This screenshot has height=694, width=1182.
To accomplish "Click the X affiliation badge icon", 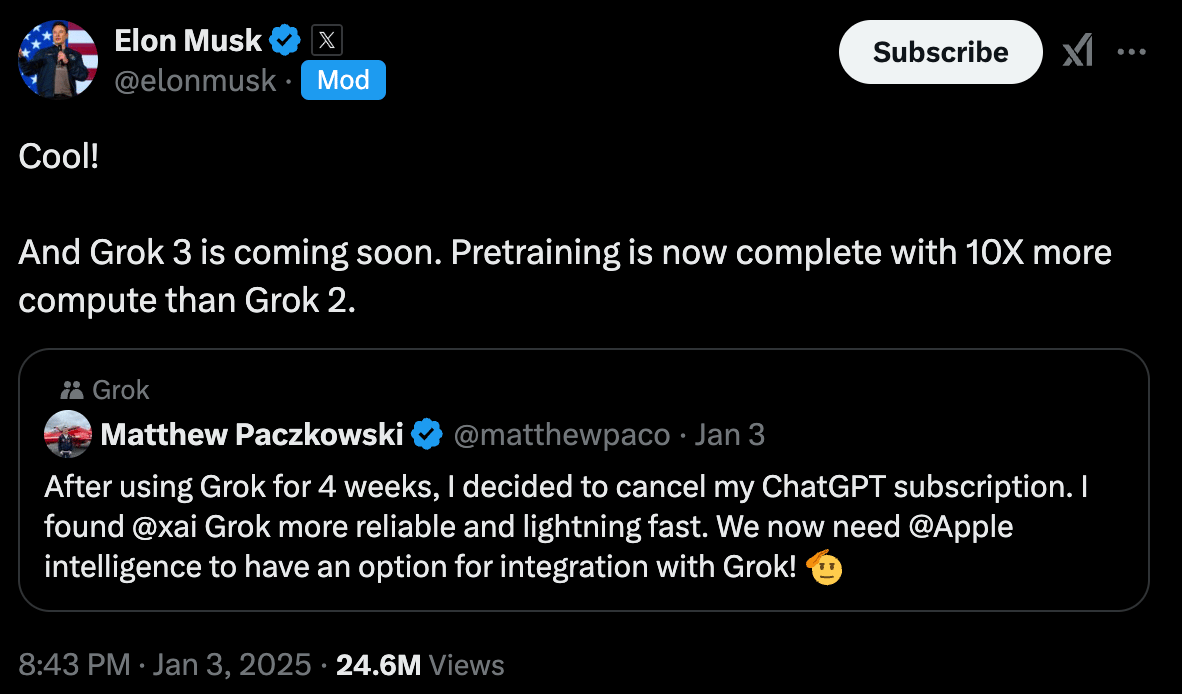I will click(x=327, y=41).
